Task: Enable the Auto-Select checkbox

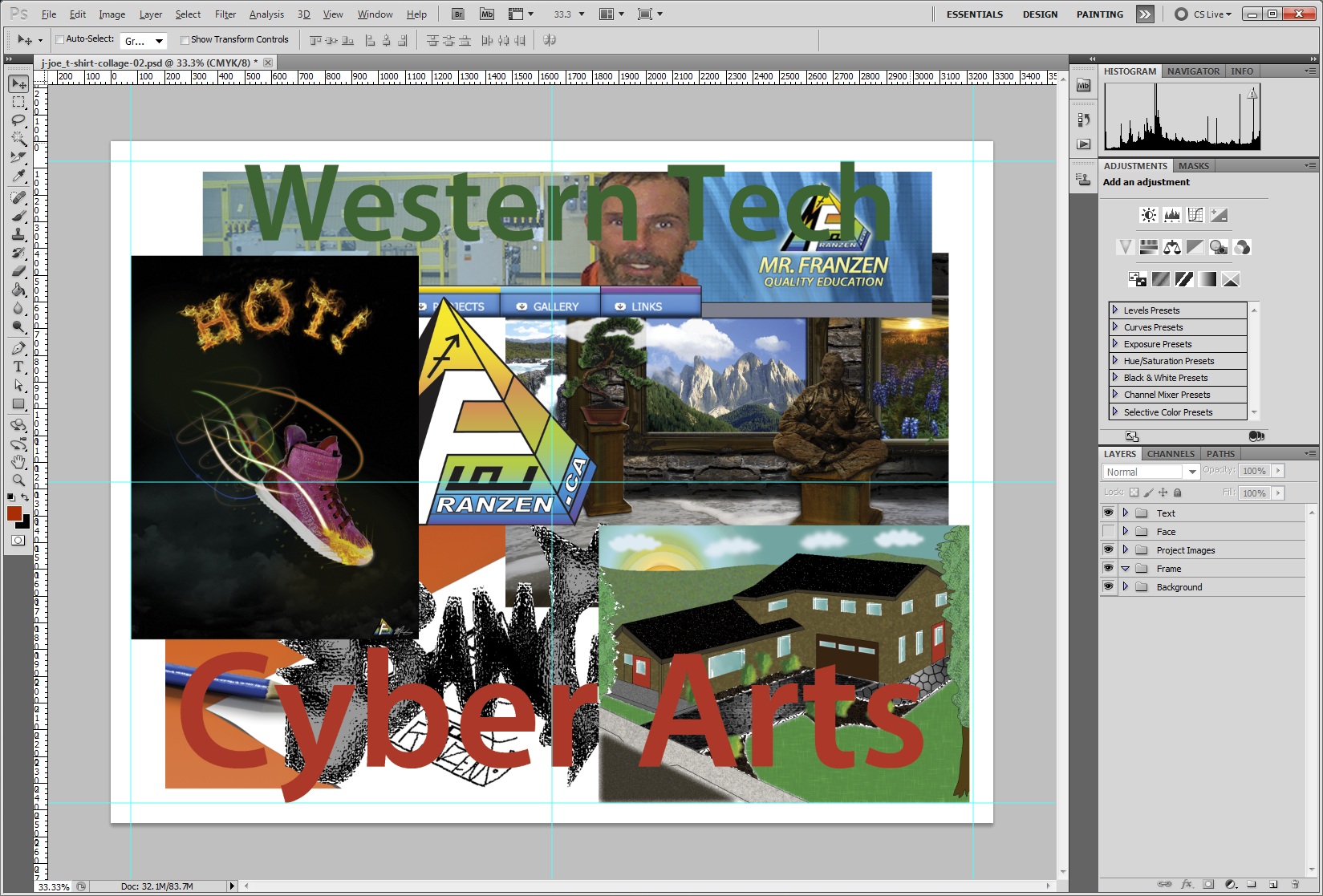Action: point(59,39)
